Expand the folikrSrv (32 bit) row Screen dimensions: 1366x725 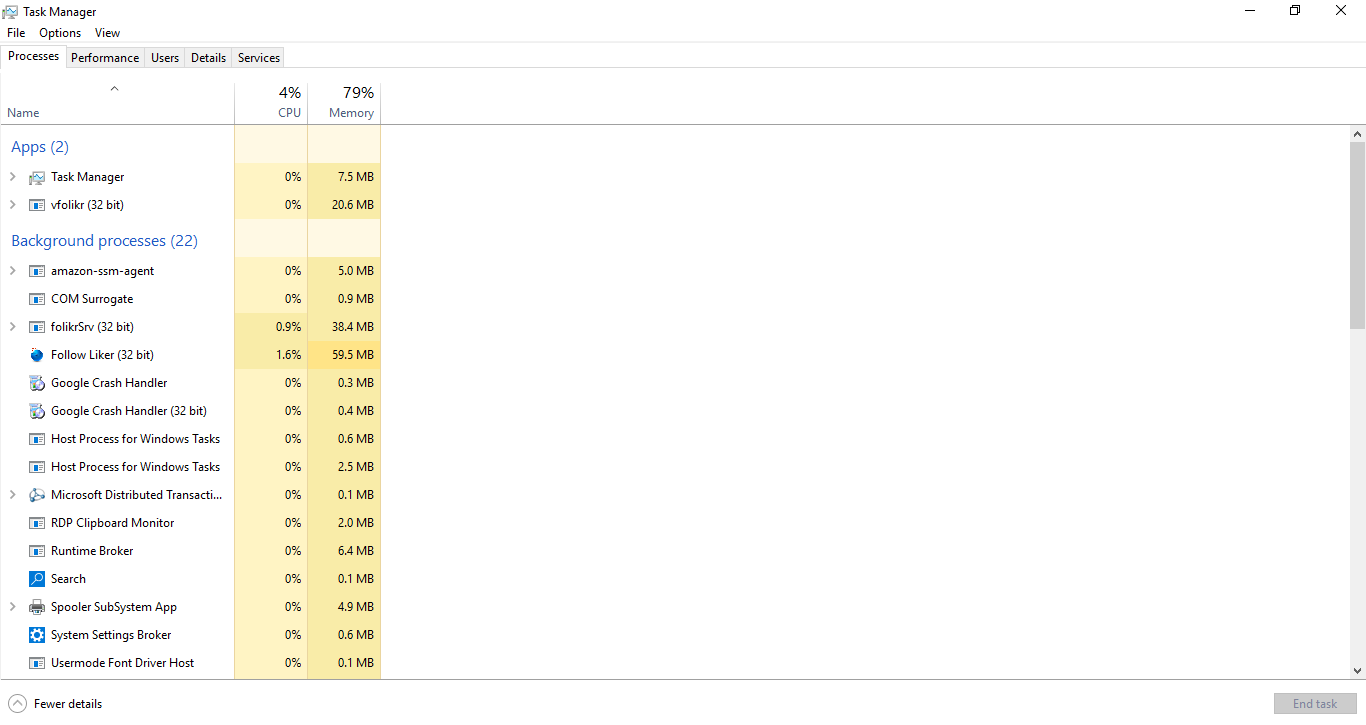coord(12,327)
